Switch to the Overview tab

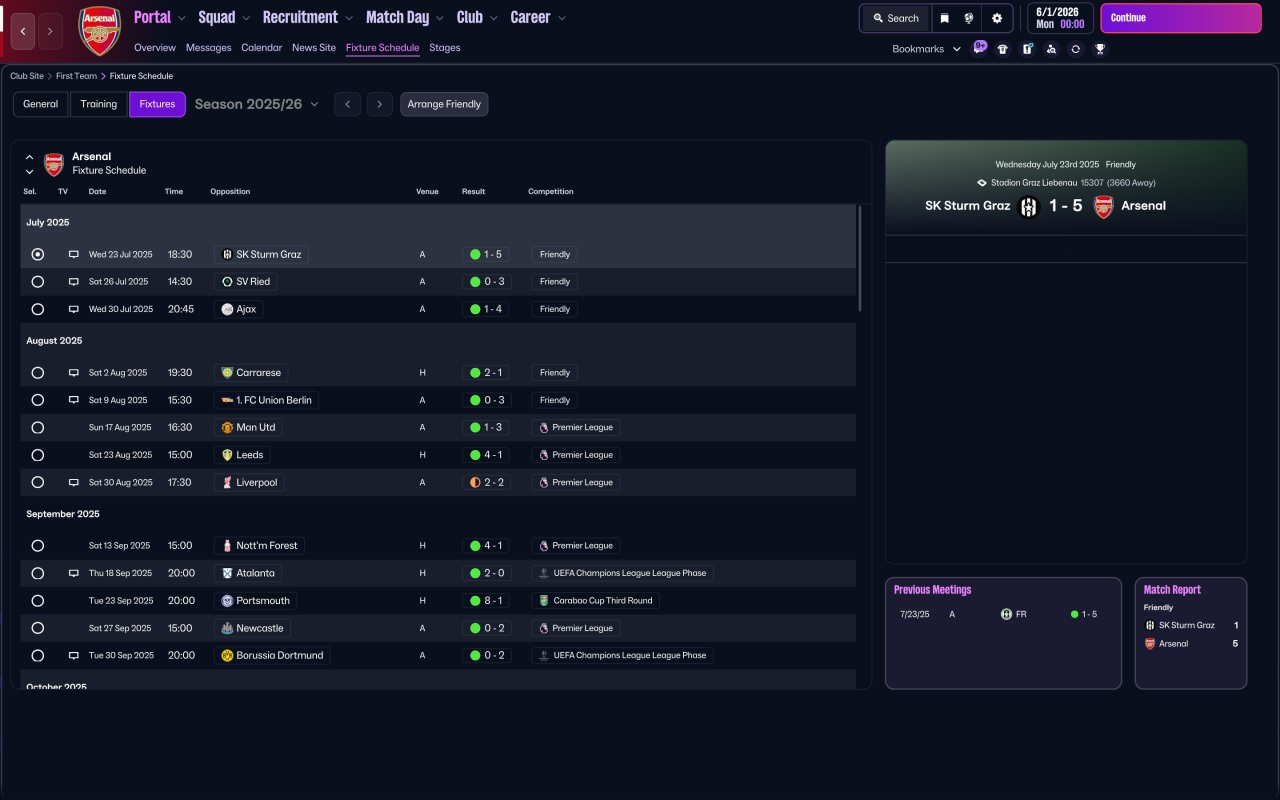tap(155, 47)
